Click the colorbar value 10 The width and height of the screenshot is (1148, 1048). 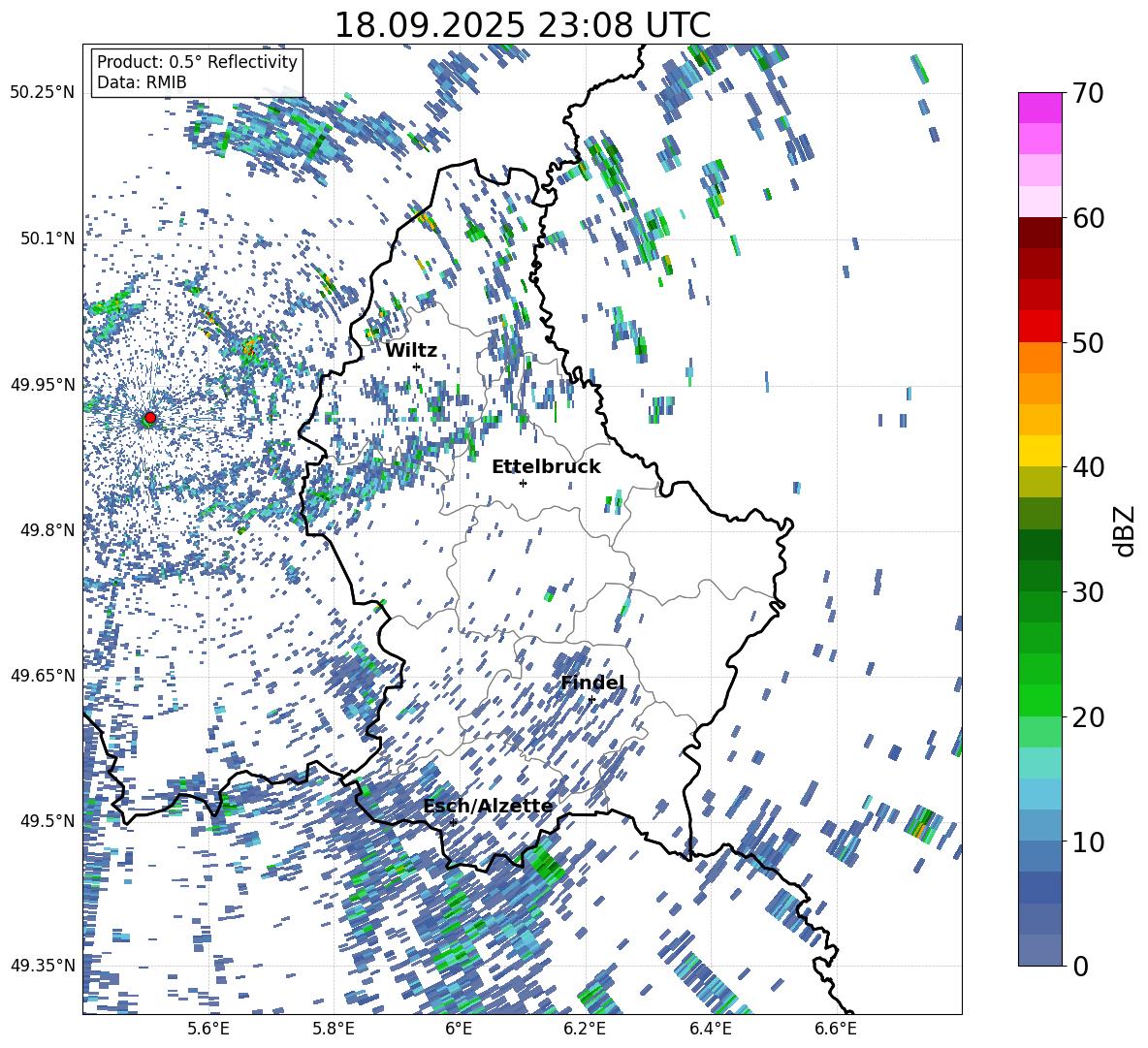[x=1088, y=842]
